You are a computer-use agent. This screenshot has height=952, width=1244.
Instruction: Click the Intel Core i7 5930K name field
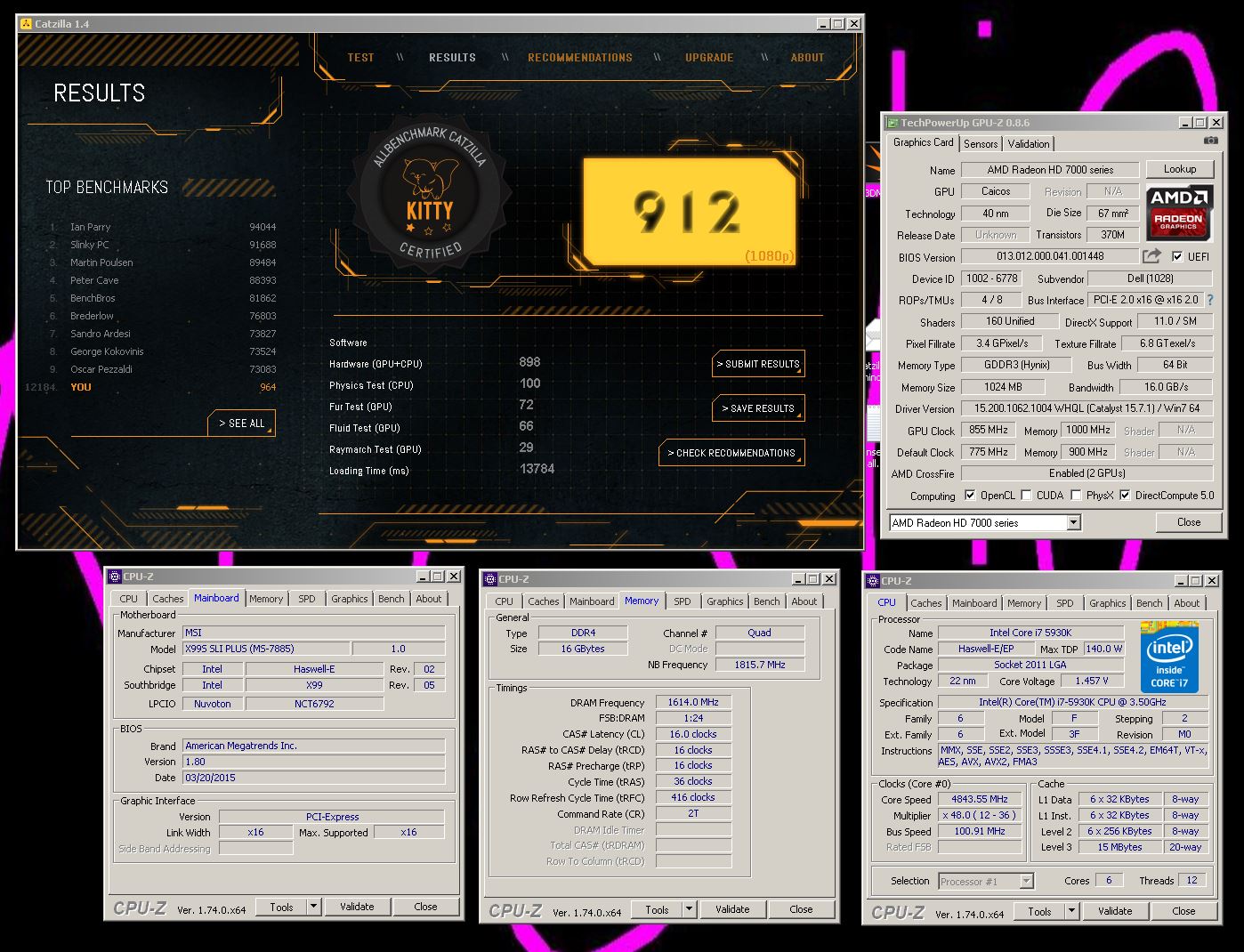(x=1030, y=633)
